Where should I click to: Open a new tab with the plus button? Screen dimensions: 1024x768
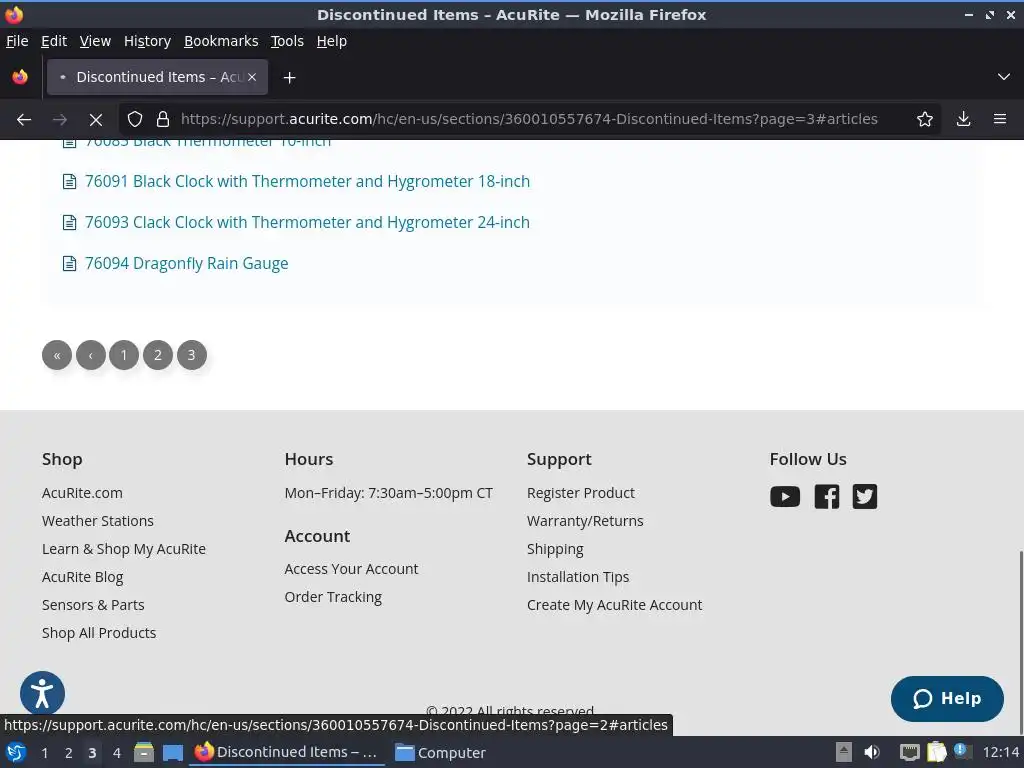point(289,78)
